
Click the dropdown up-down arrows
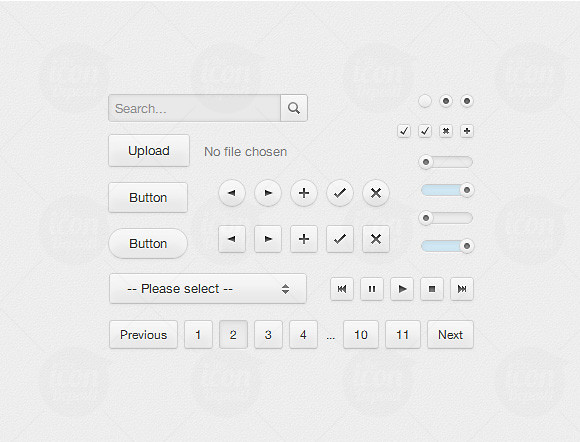tap(285, 289)
